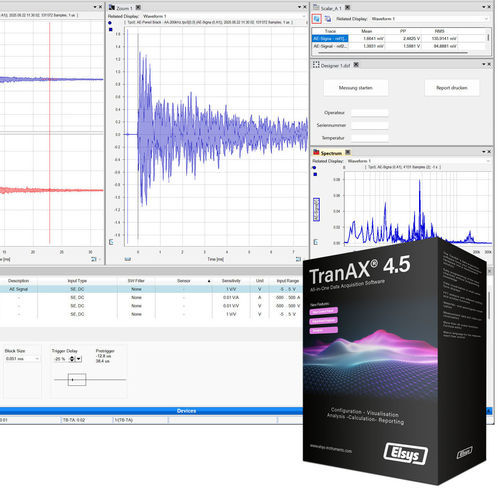Open the Designer panel options arrow
The width and height of the screenshot is (500, 500).
[x=484, y=64]
